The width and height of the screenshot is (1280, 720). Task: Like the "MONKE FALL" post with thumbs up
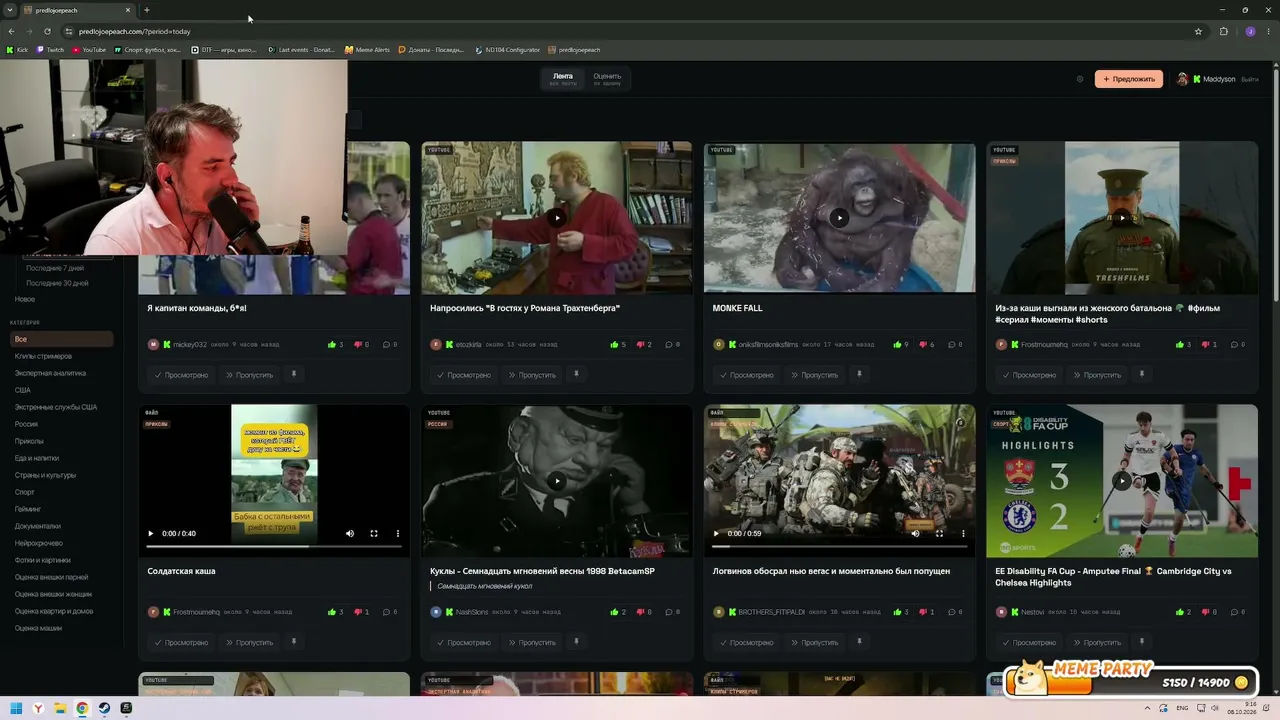(897, 345)
